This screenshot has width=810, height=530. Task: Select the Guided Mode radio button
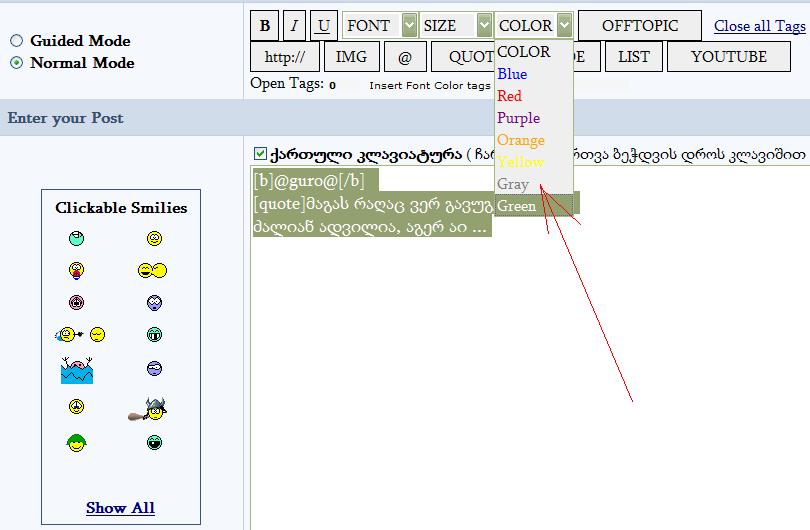[x=17, y=40]
